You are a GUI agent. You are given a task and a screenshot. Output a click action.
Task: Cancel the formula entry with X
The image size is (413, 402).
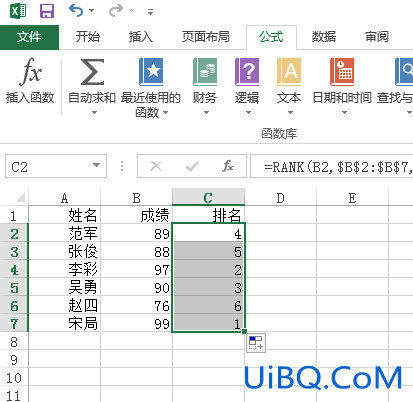point(156,166)
